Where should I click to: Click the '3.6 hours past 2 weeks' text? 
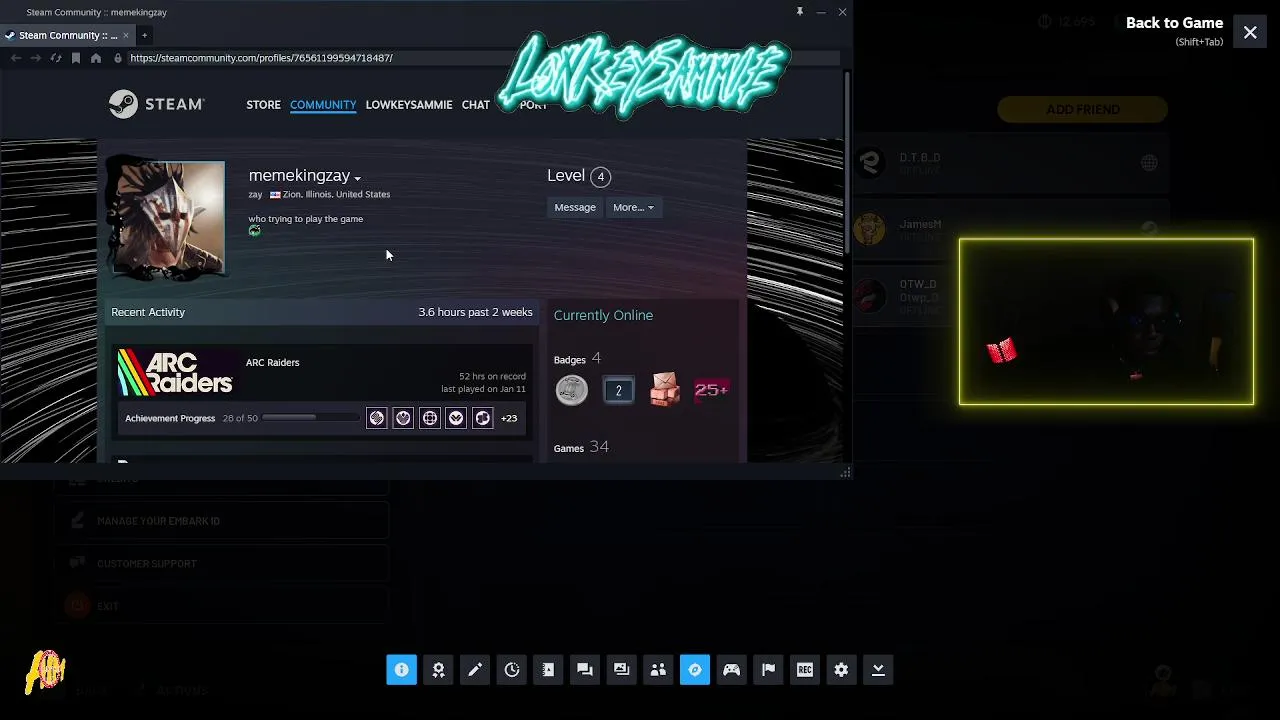coord(475,312)
